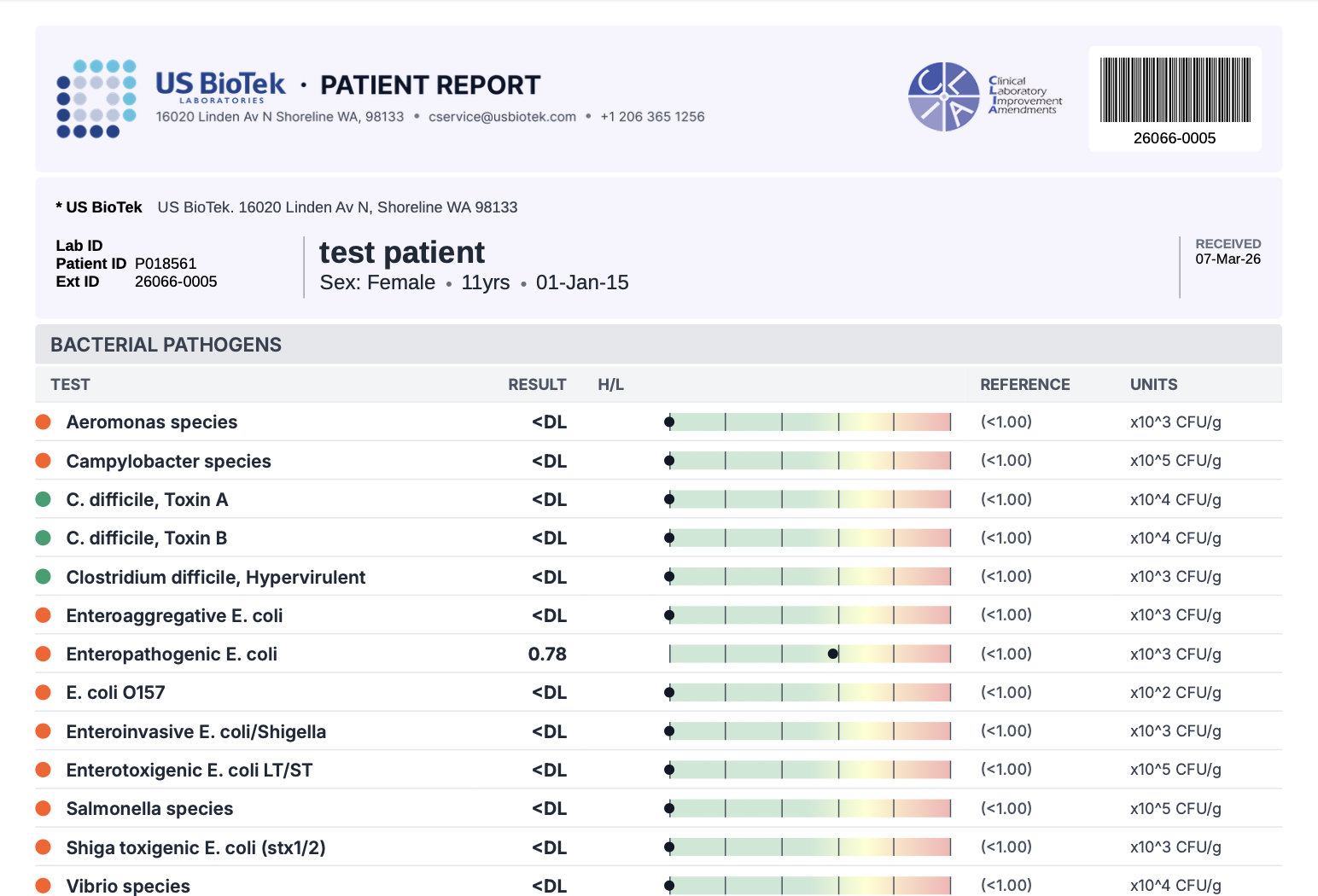
Task: Click the barcode labeled 26066-0005
Action: (1175, 90)
